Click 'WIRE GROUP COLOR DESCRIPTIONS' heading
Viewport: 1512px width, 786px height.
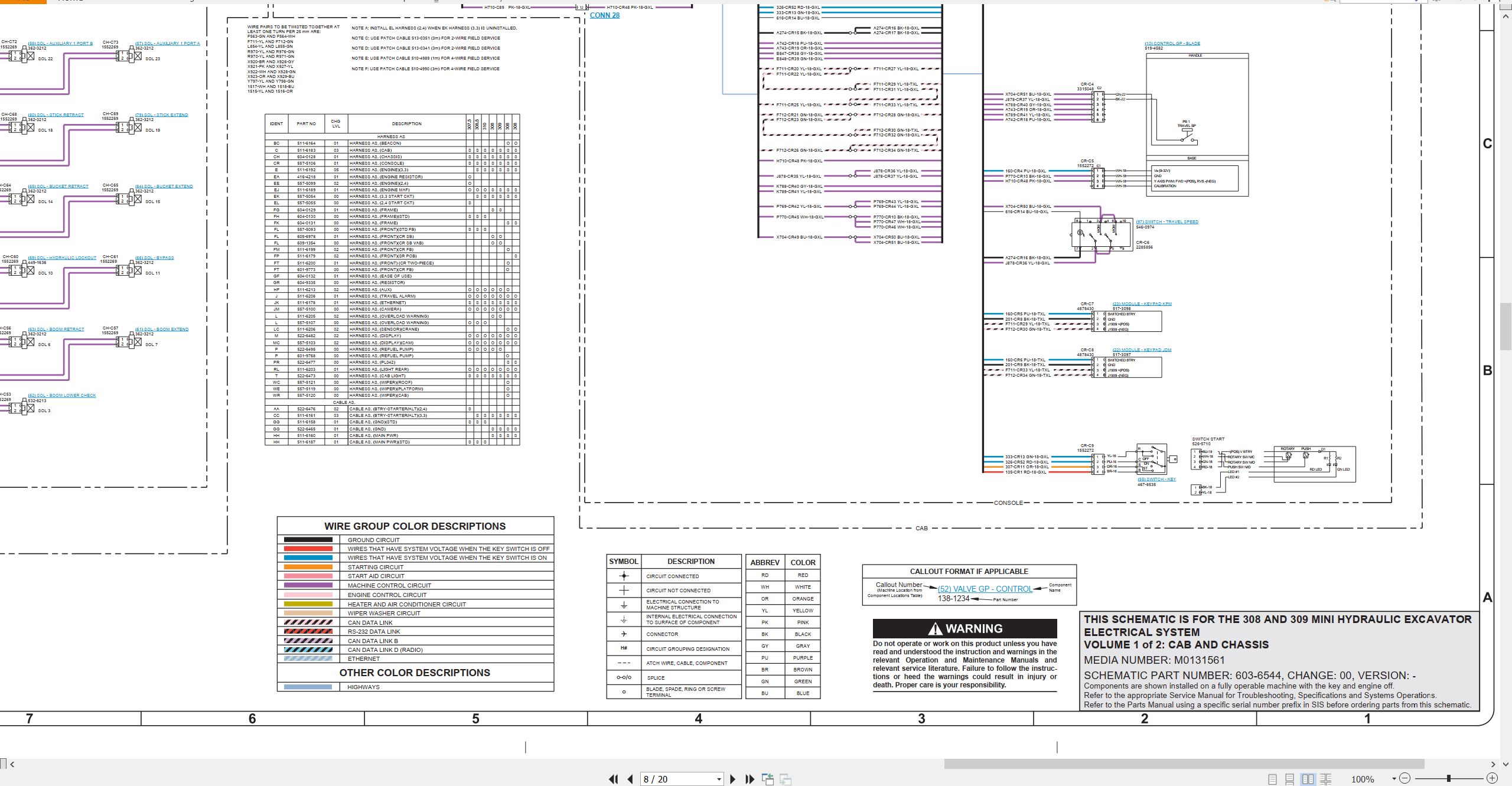[415, 526]
